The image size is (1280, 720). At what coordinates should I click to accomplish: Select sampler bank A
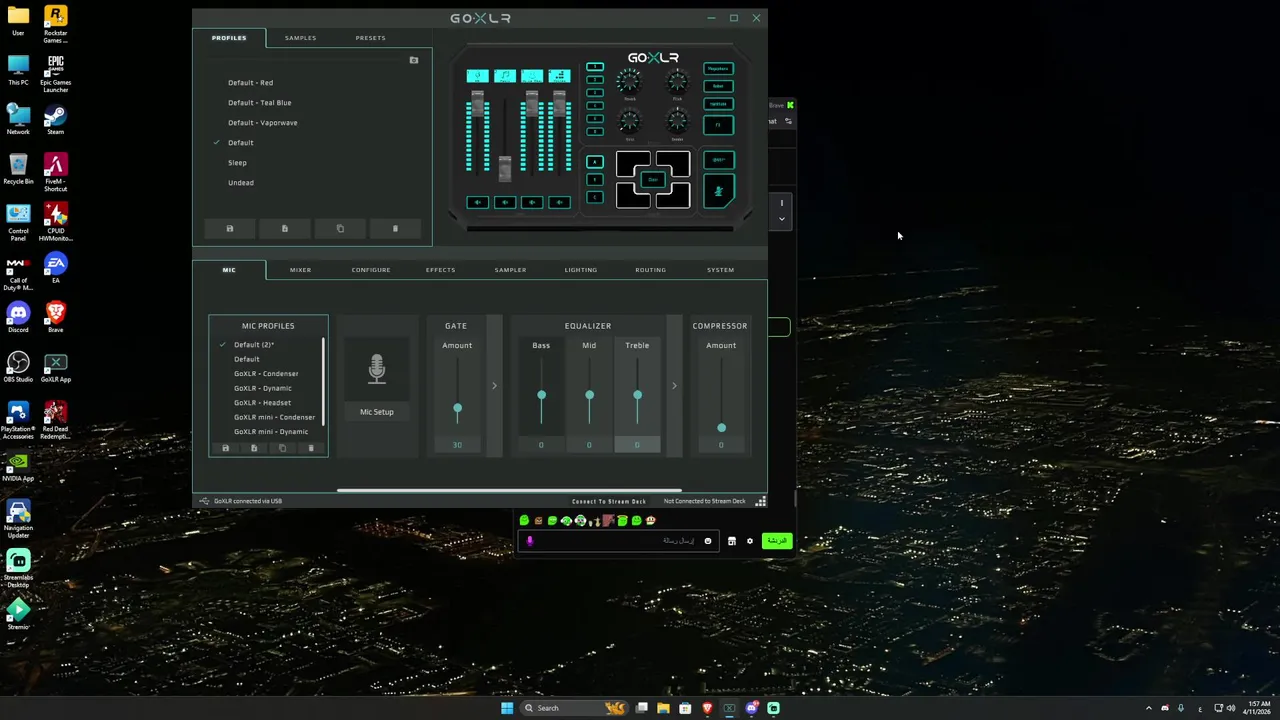coord(595,162)
